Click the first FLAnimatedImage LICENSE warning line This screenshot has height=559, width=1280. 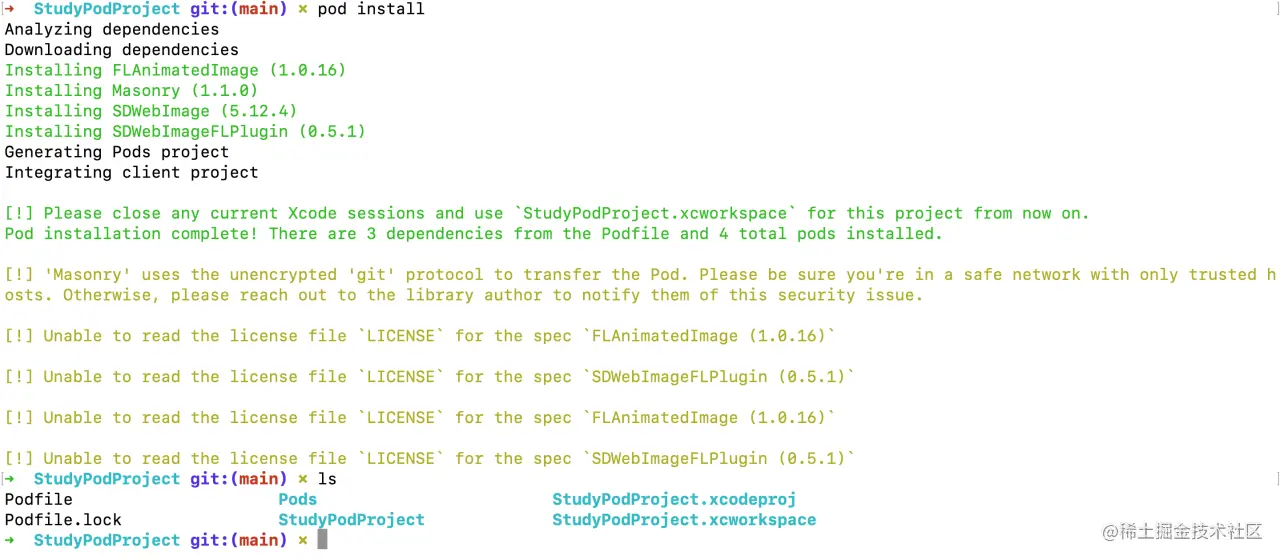(420, 336)
